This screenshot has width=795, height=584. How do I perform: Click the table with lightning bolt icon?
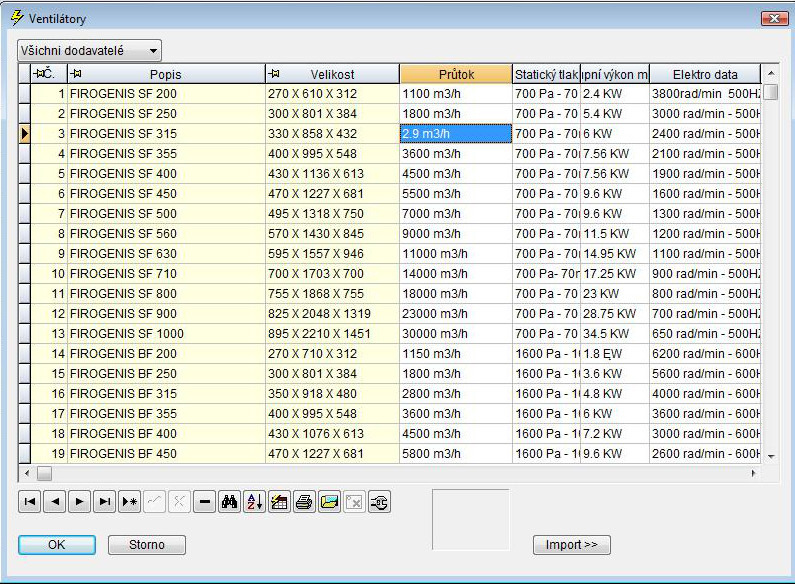pos(279,502)
